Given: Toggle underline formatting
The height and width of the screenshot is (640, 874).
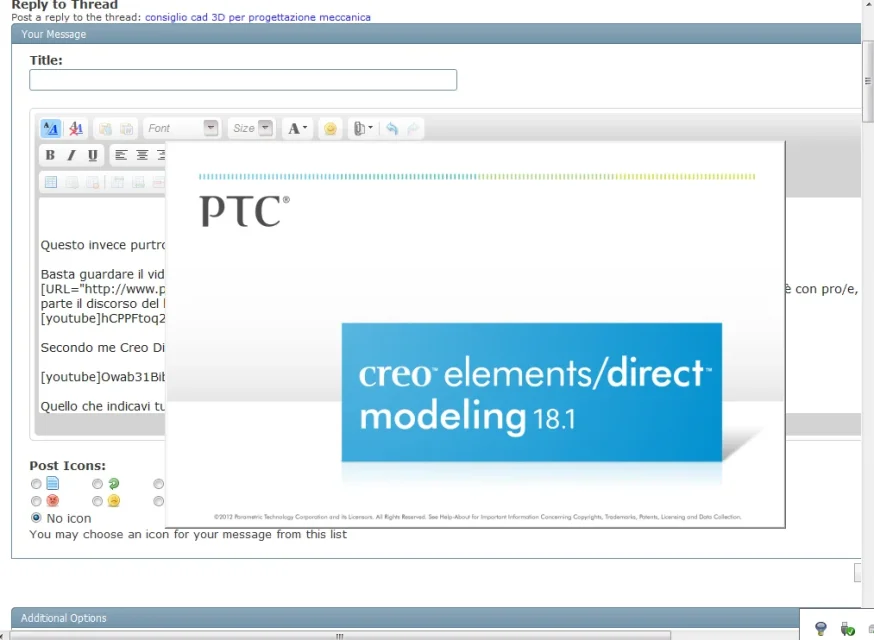Looking at the screenshot, I should (x=93, y=155).
